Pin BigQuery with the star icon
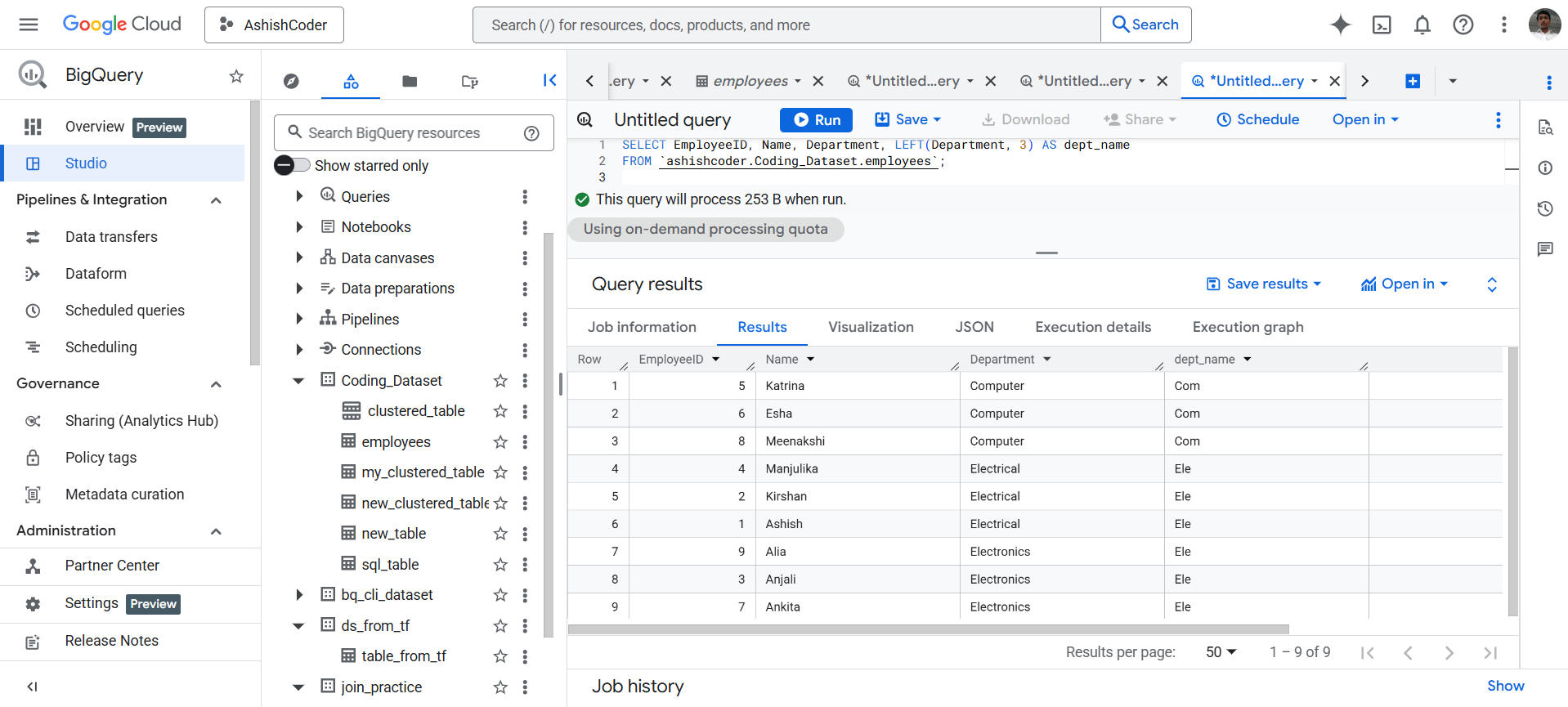The width and height of the screenshot is (1568, 707). (236, 76)
